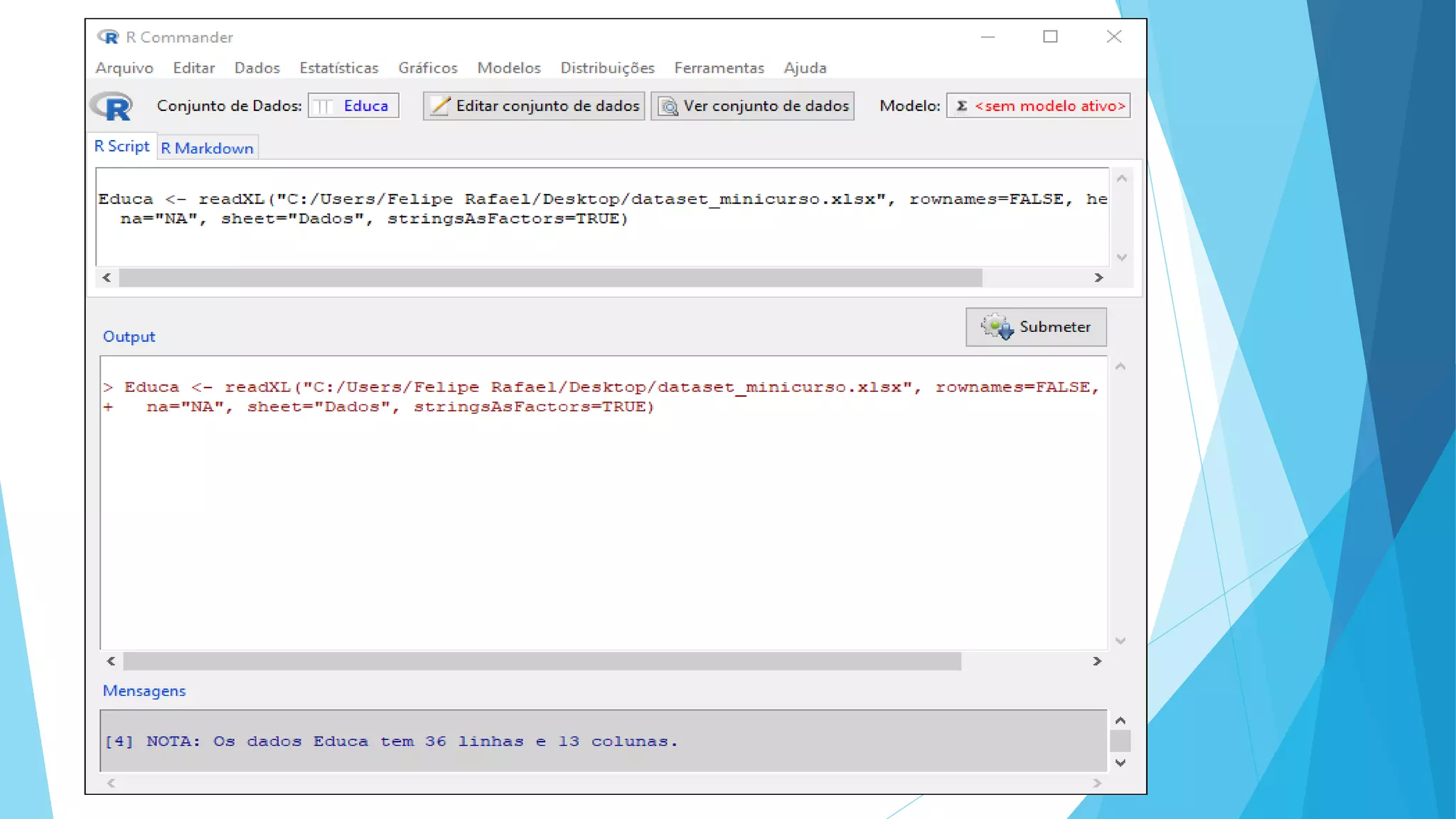
Task: Open the Gráficos menu
Action: [x=427, y=68]
